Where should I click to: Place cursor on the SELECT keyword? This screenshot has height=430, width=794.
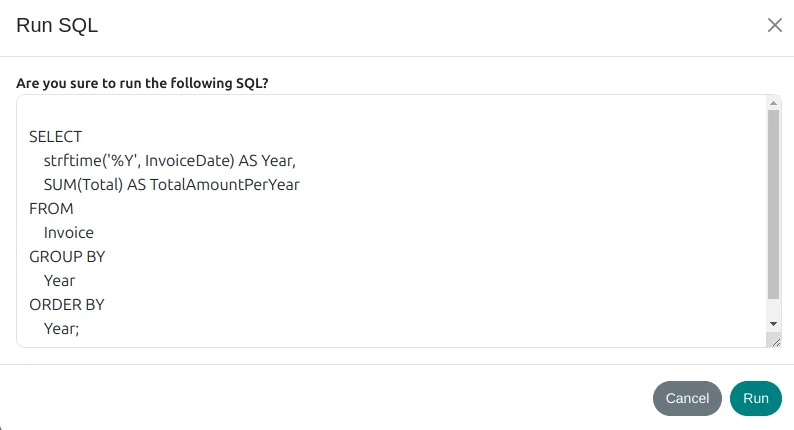(56, 136)
